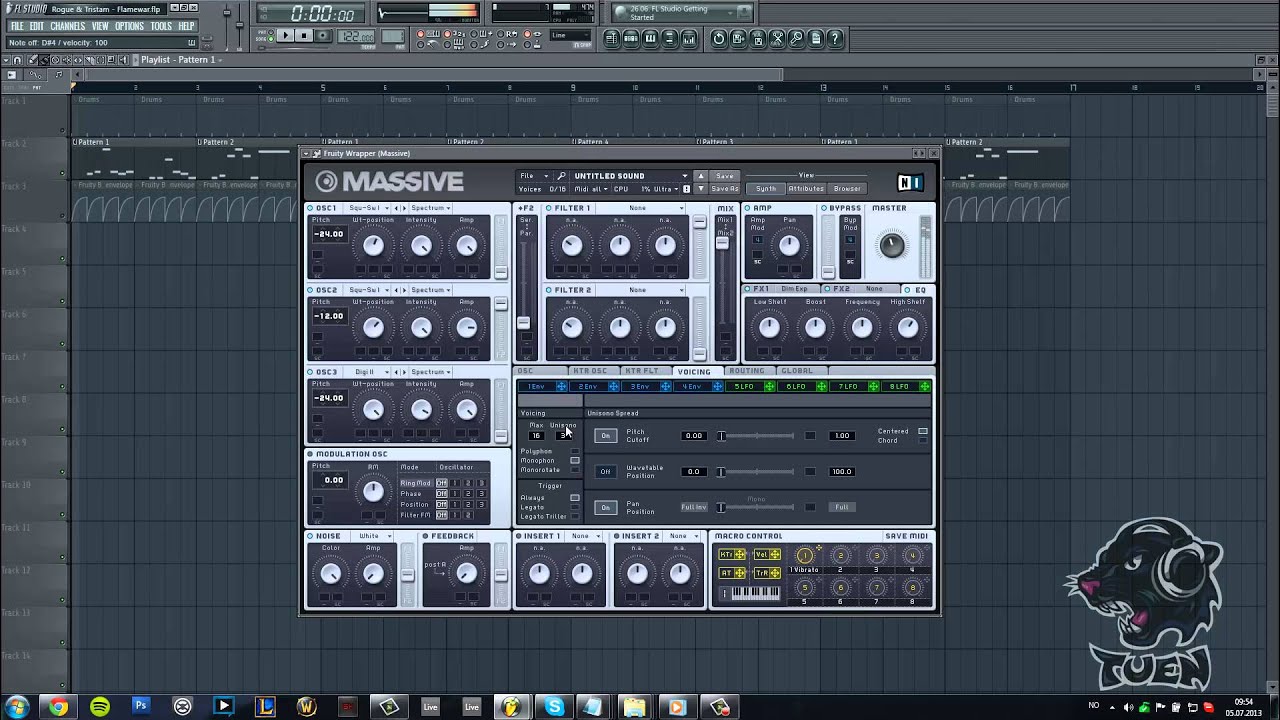Open the Massive File menu dropdown
The height and width of the screenshot is (720, 1280).
tap(533, 176)
